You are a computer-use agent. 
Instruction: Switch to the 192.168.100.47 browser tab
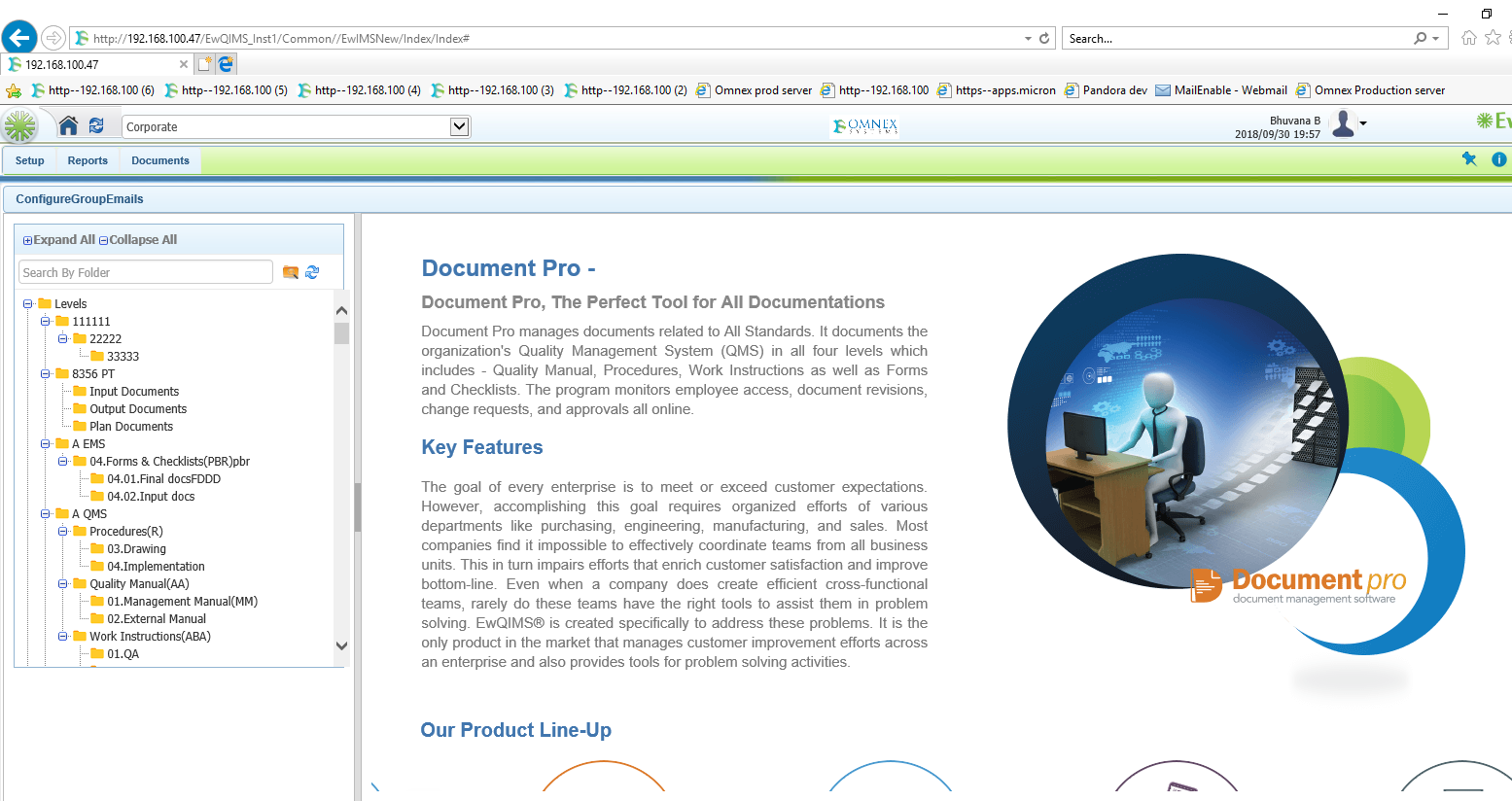97,64
